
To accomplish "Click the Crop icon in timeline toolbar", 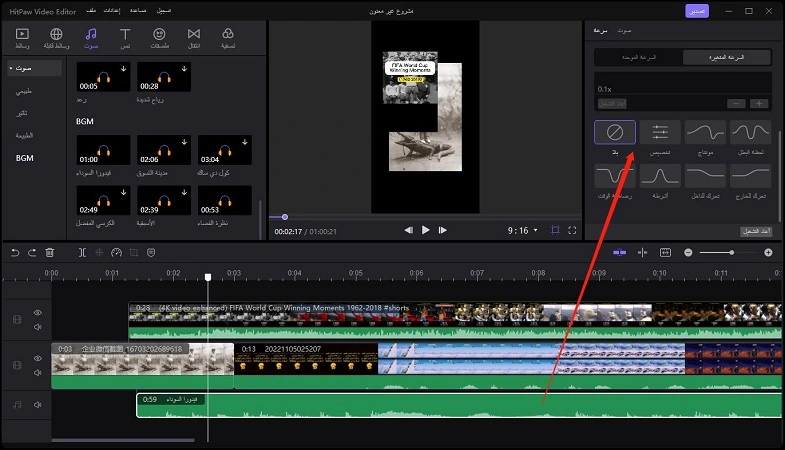I will pyautogui.click(x=134, y=253).
